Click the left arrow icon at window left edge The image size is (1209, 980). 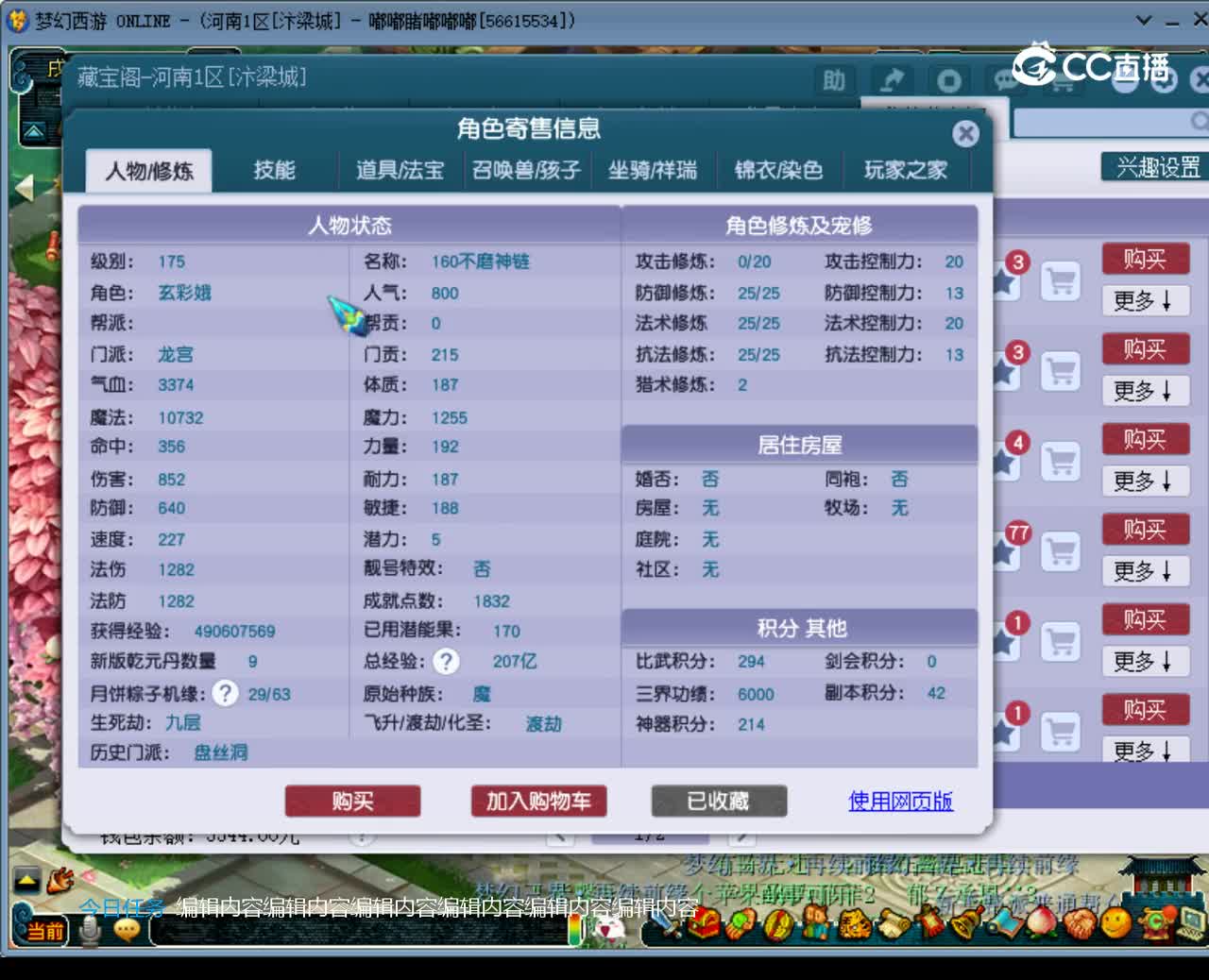(x=23, y=187)
